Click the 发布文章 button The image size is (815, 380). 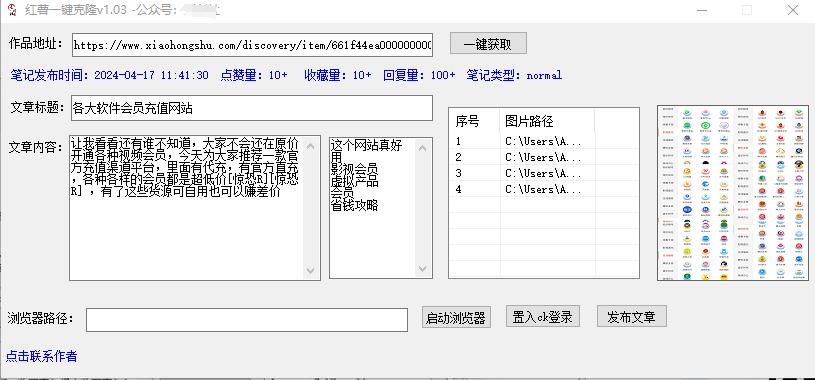pyautogui.click(x=632, y=316)
